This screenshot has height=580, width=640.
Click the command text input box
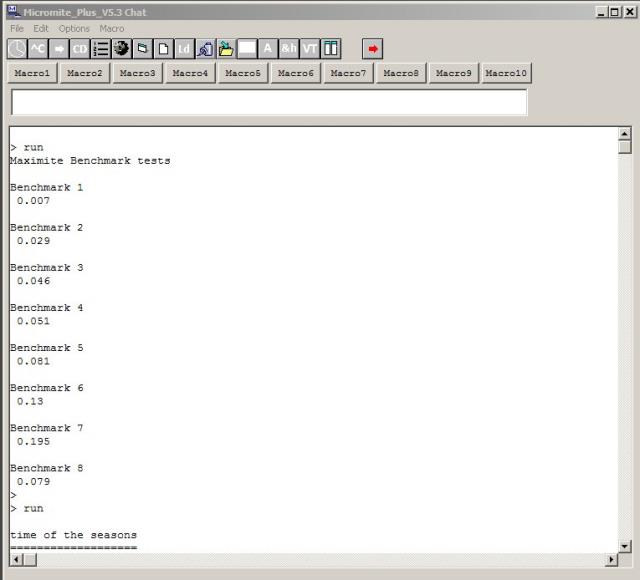coord(268,102)
